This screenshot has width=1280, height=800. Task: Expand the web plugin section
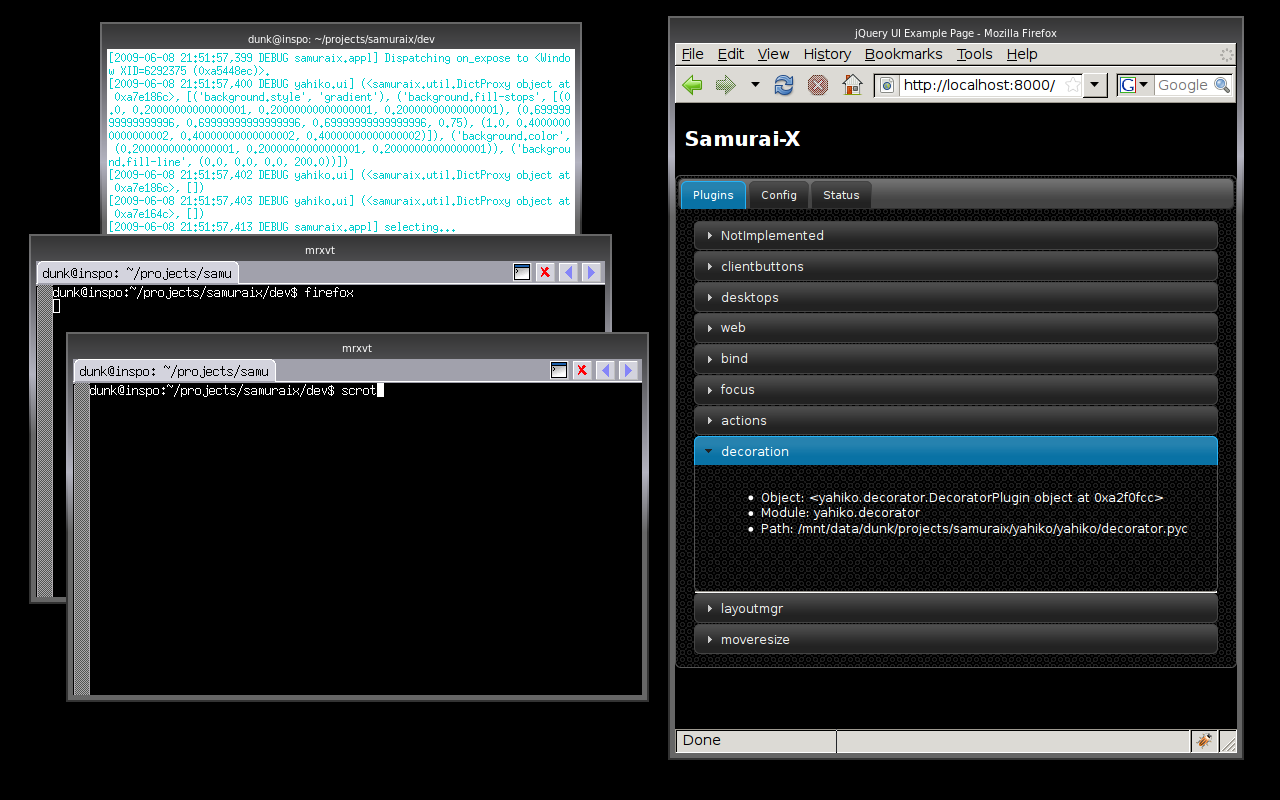[955, 328]
